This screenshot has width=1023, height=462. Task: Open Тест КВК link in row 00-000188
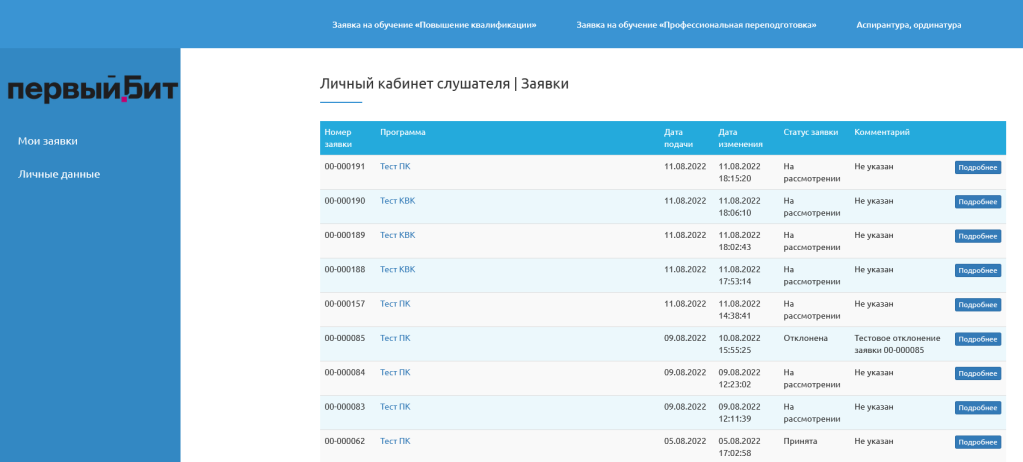click(x=397, y=269)
